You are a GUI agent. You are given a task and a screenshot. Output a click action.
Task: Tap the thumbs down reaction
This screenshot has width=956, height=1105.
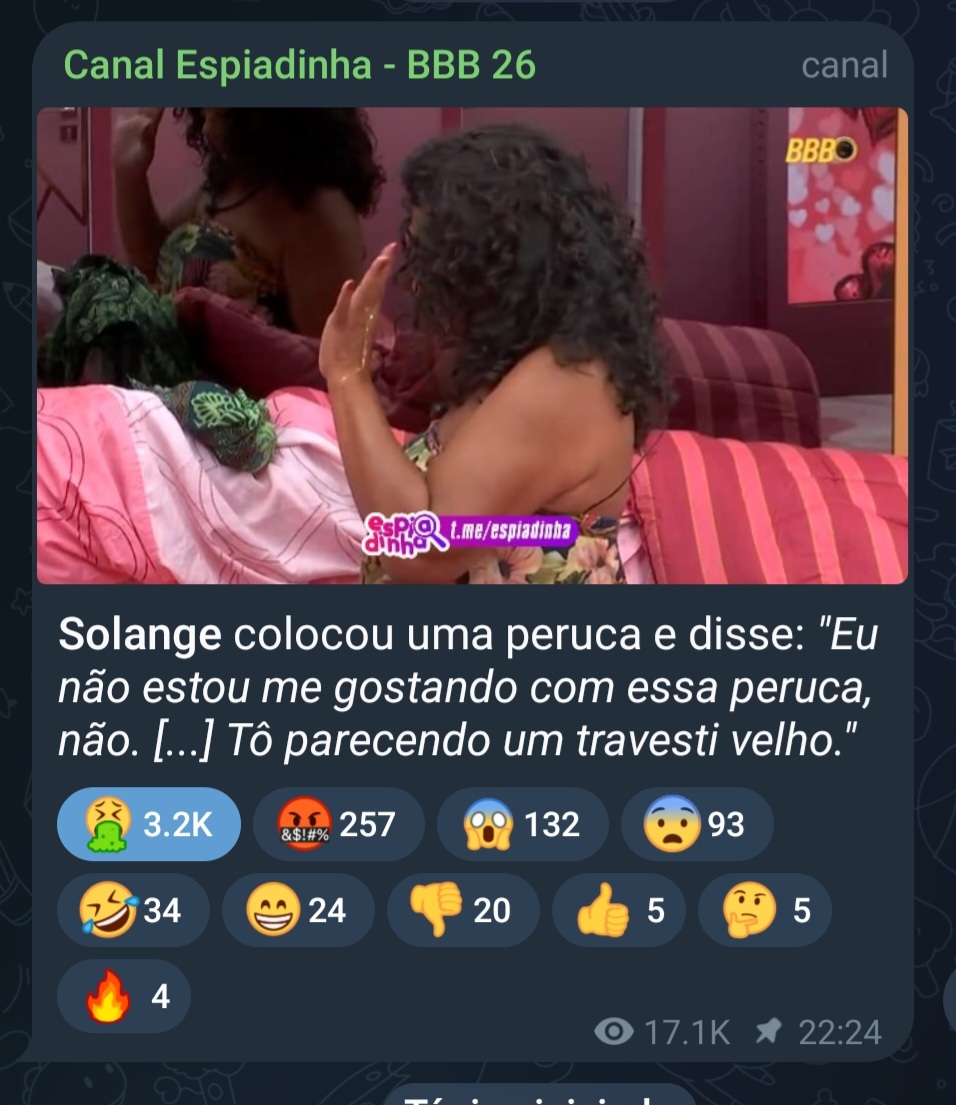click(463, 910)
